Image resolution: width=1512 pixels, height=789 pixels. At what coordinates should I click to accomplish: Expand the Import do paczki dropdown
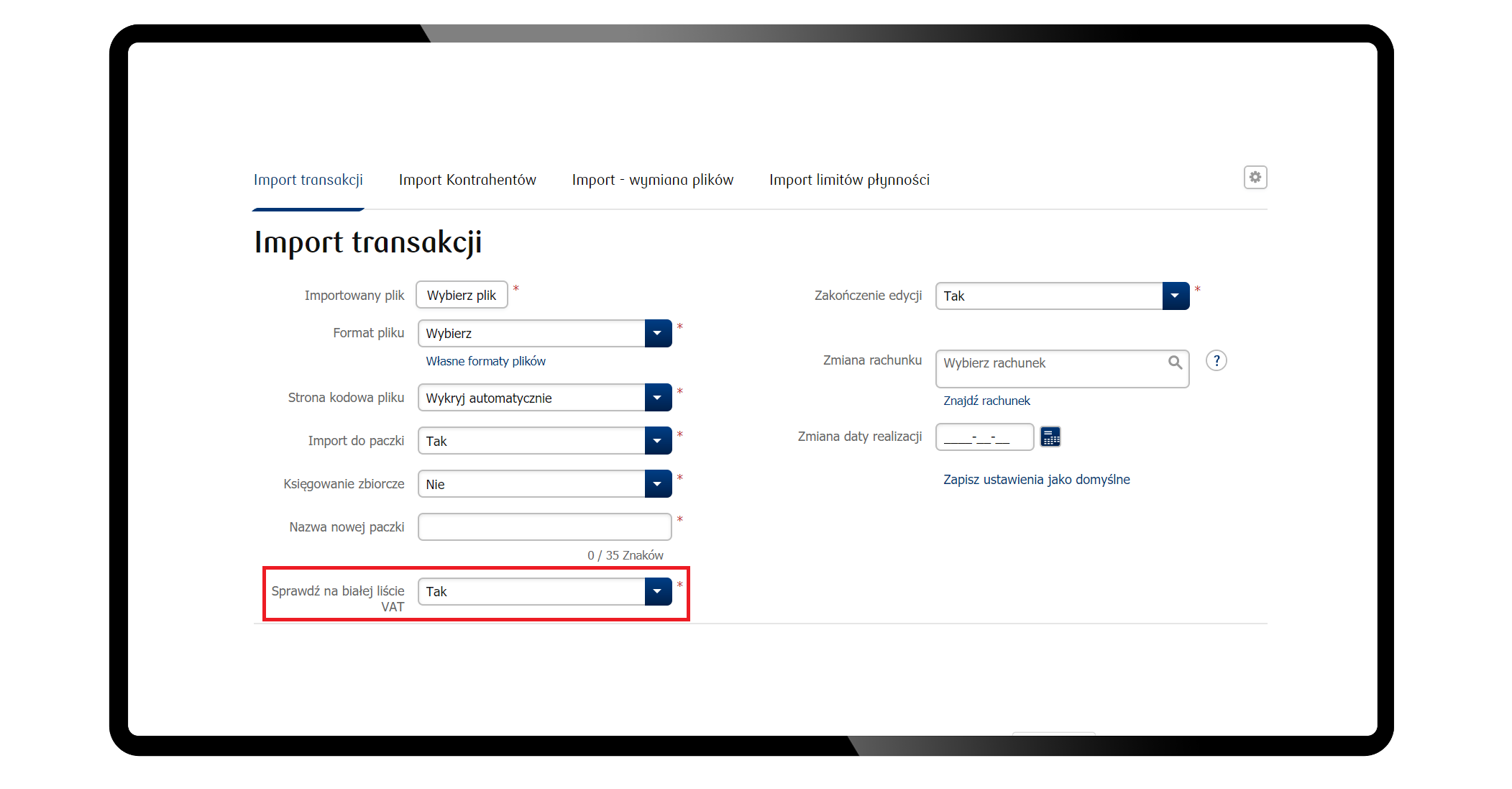click(x=657, y=441)
